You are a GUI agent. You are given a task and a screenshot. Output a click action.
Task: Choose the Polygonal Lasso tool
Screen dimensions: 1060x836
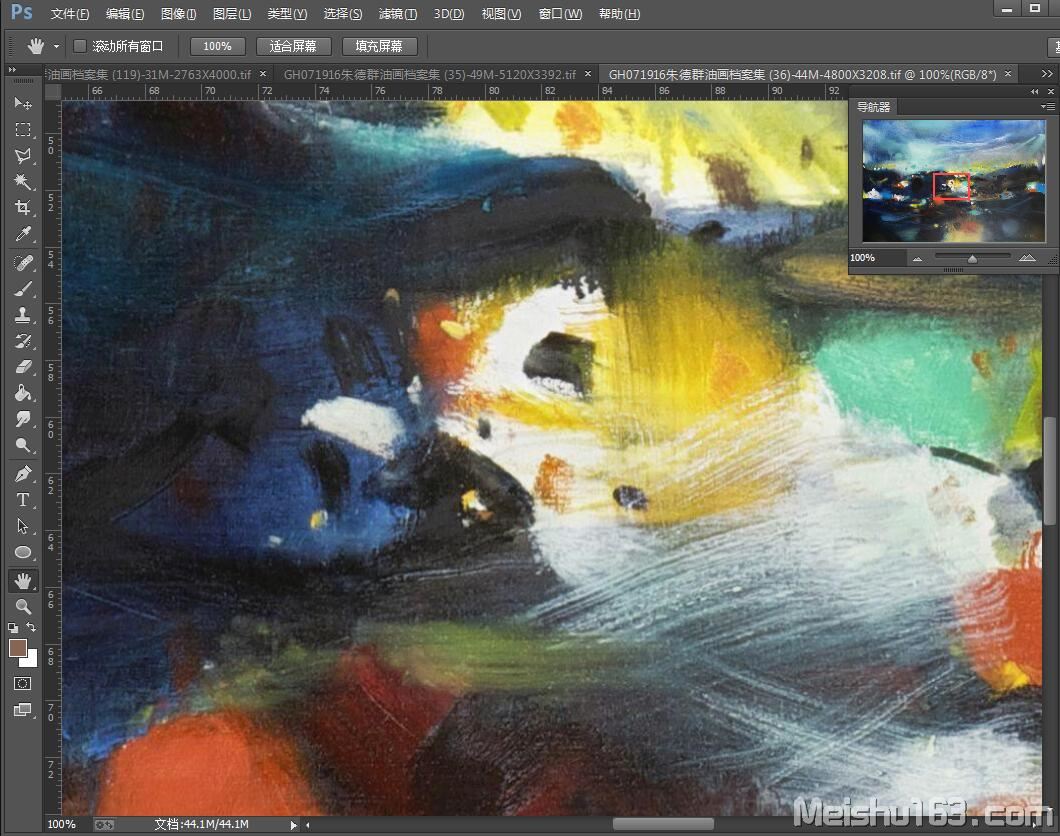23,156
